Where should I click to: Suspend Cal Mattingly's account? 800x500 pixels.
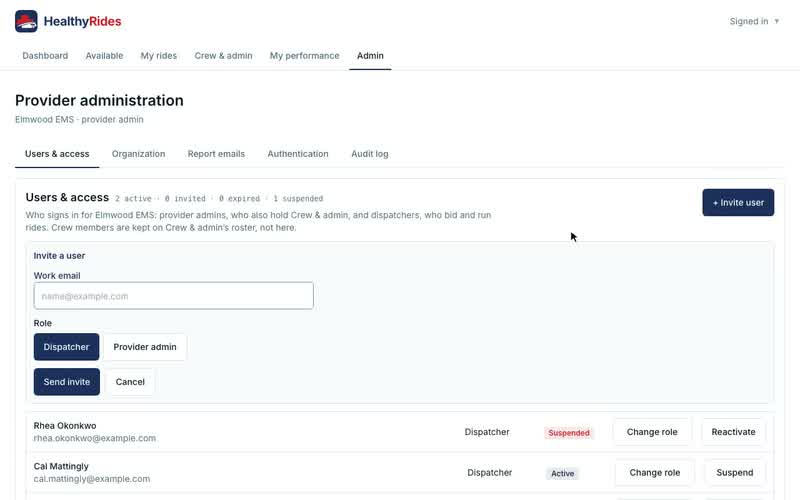point(735,473)
